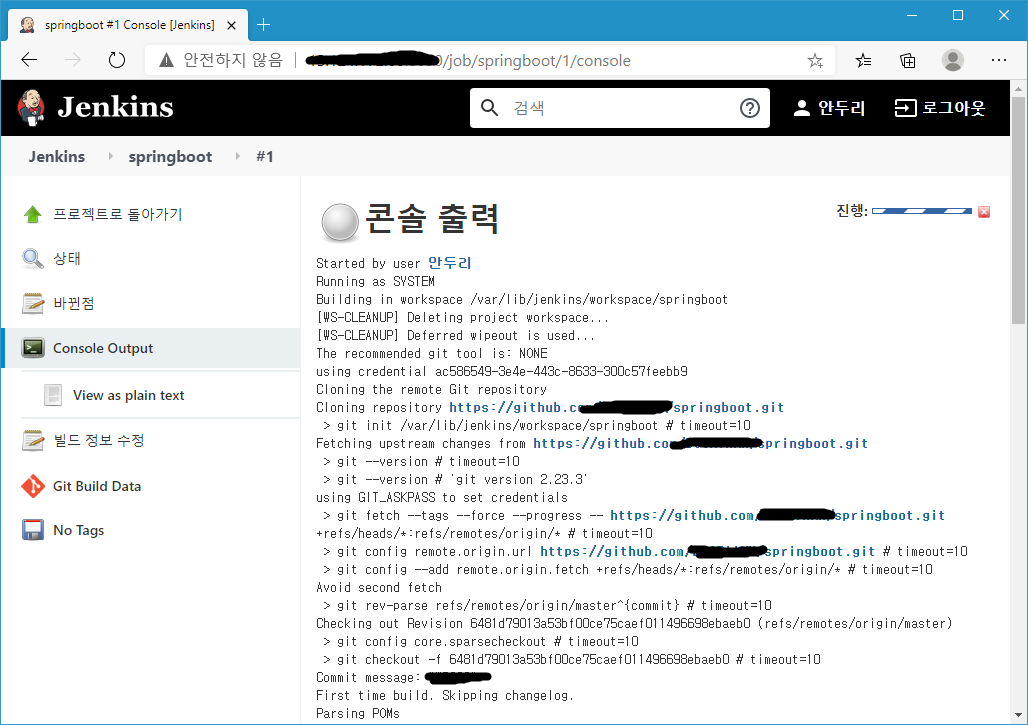Click the Jenkins butler logo icon
This screenshot has height=725, width=1028.
(31, 108)
